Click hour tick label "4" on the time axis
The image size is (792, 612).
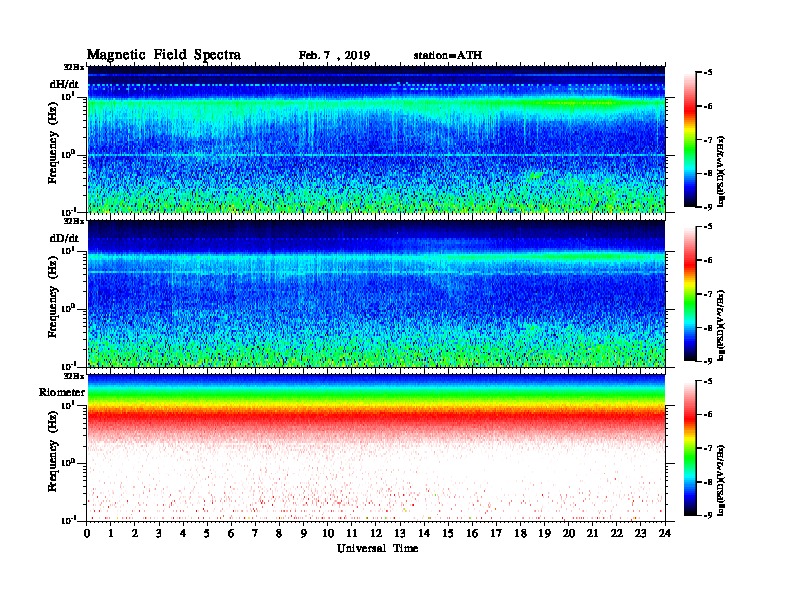coord(183,534)
